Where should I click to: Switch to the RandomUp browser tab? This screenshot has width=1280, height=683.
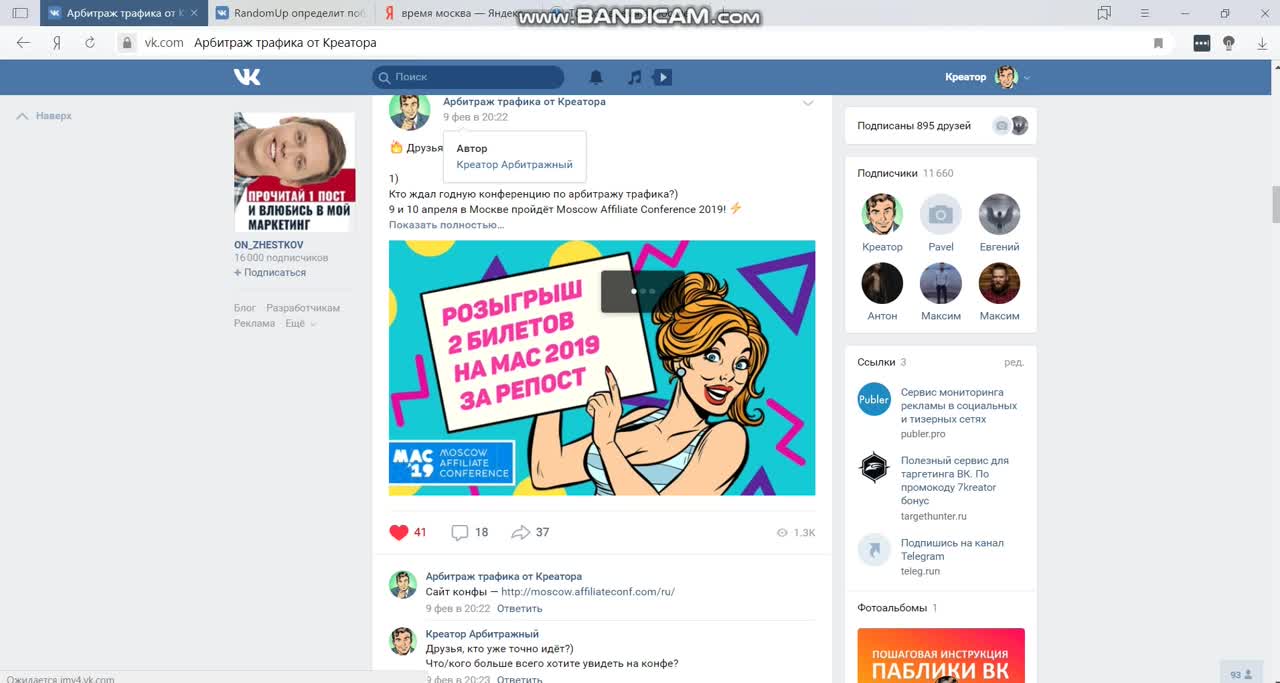[x=294, y=14]
